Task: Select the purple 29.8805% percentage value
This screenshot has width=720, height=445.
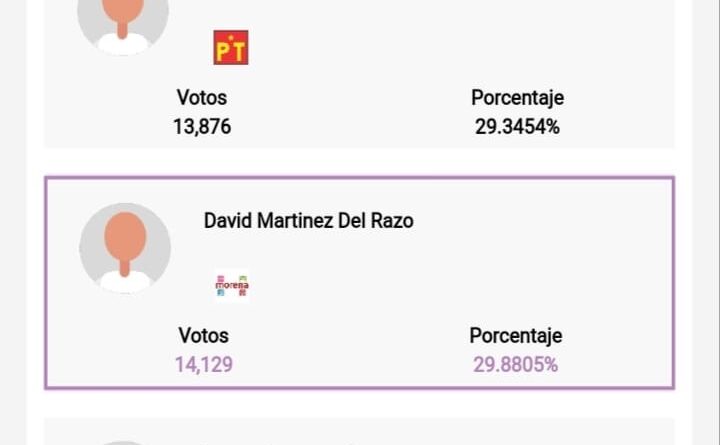Action: [516, 365]
